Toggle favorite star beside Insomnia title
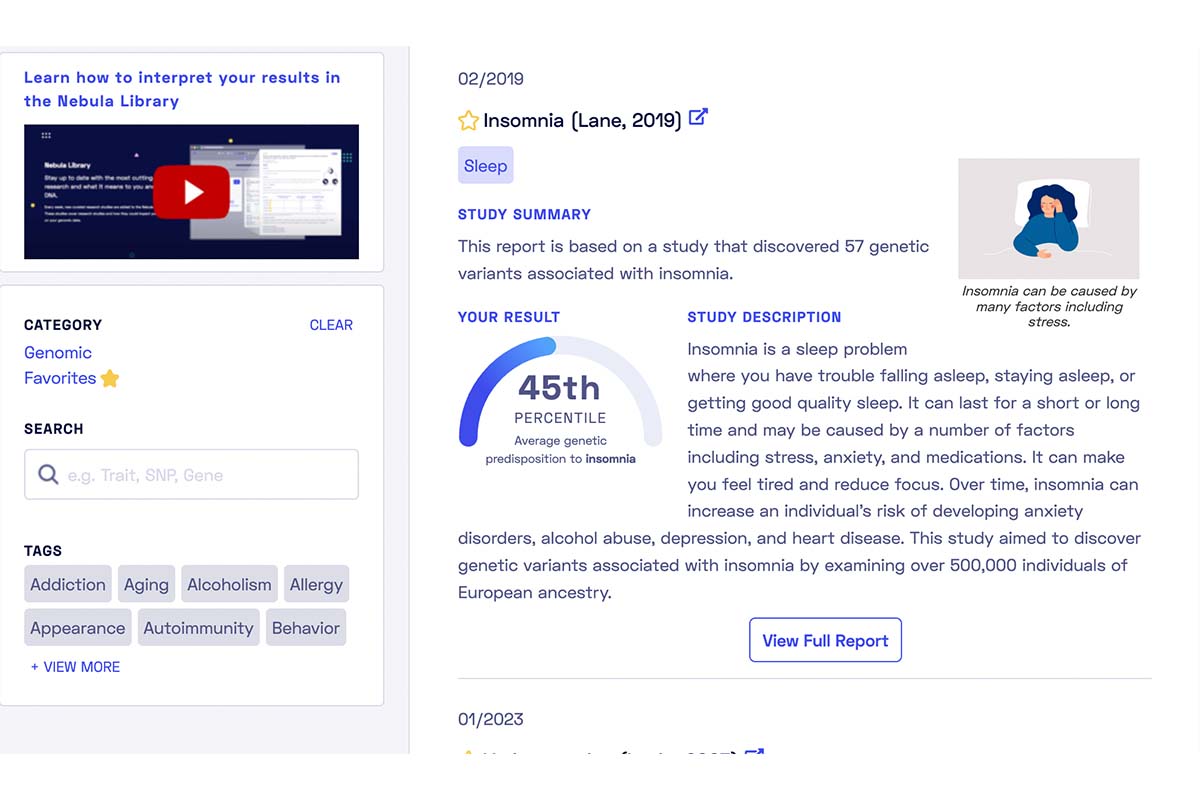1200x800 pixels. tap(468, 121)
